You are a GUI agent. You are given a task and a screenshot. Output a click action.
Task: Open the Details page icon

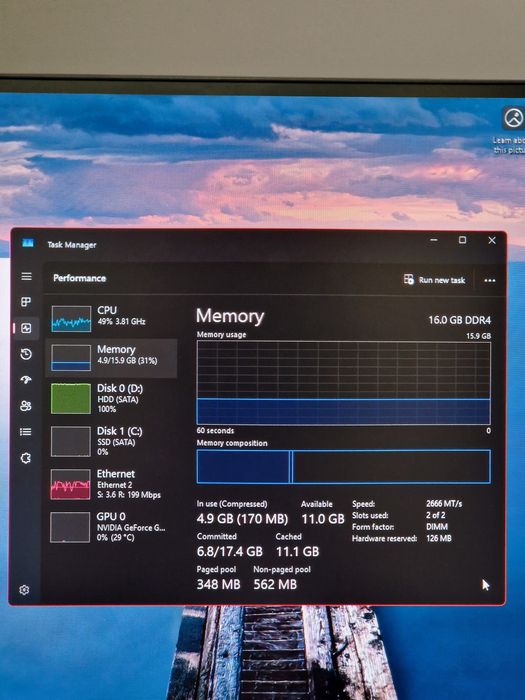click(25, 432)
